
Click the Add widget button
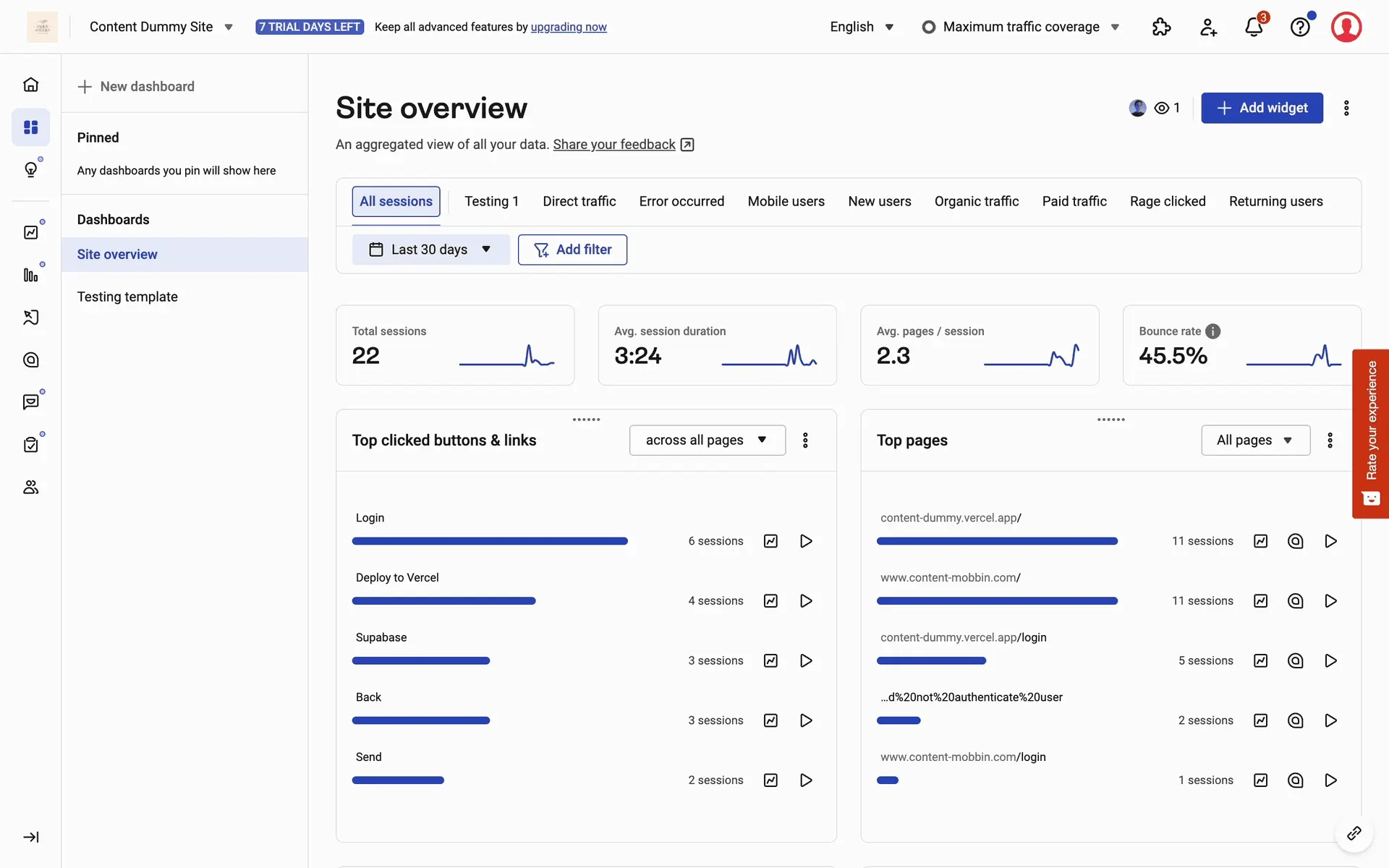1262,108
